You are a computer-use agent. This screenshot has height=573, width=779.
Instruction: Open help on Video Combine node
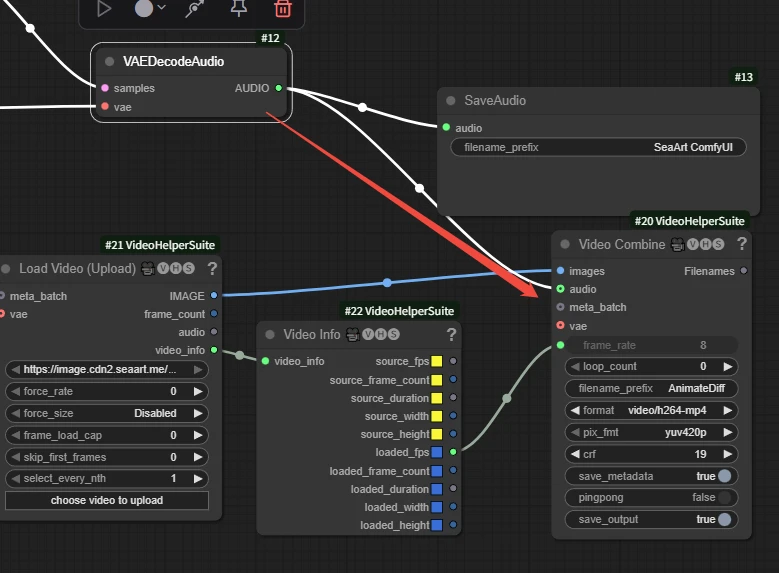pyautogui.click(x=741, y=244)
